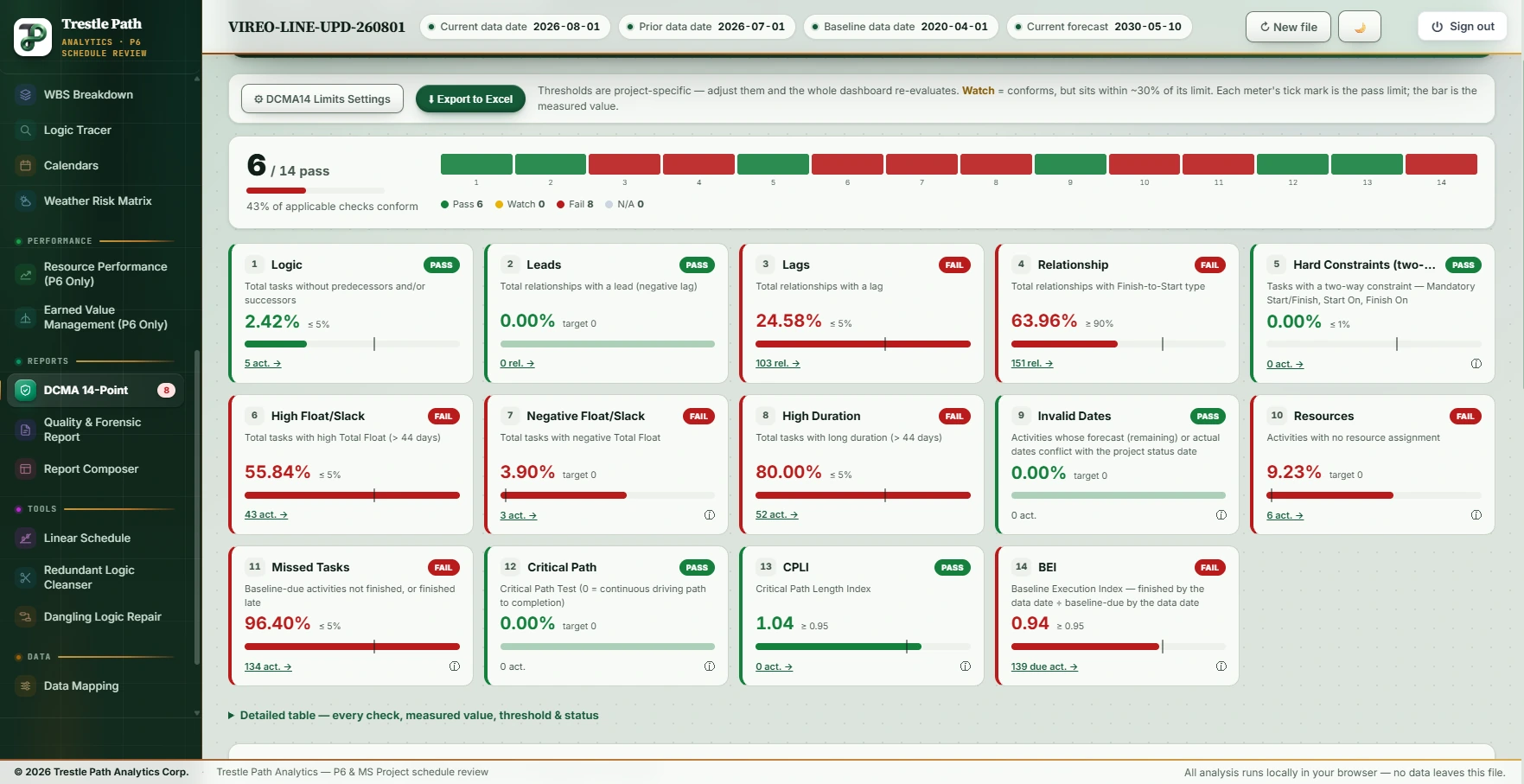This screenshot has height=784, width=1524.
Task: Click the Weather Risk Matrix icon
Action: tap(26, 201)
